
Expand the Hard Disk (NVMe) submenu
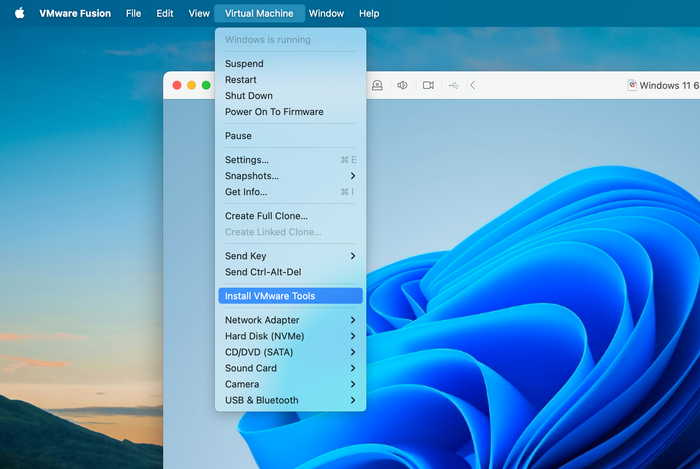[x=290, y=336]
